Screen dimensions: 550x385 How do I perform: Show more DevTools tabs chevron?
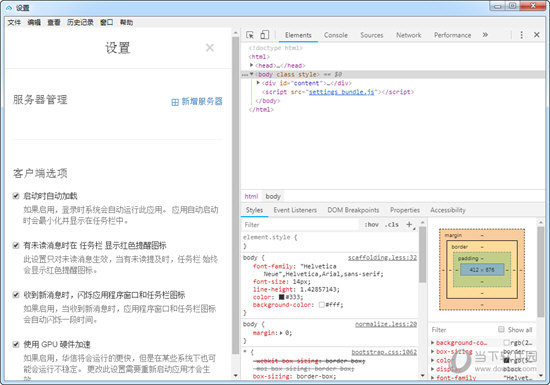click(485, 35)
